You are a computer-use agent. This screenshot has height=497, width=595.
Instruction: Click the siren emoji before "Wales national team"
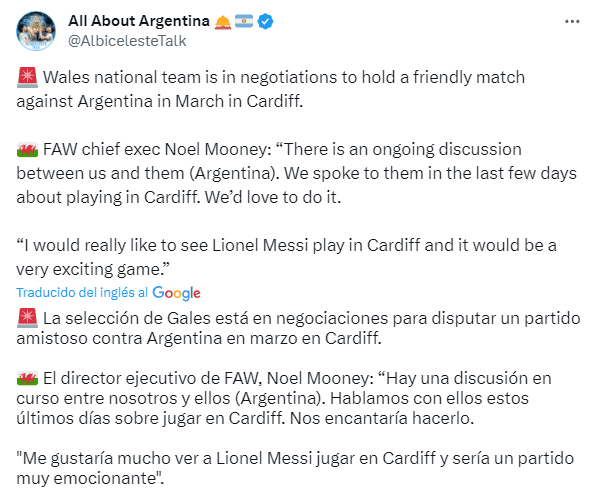point(27,77)
